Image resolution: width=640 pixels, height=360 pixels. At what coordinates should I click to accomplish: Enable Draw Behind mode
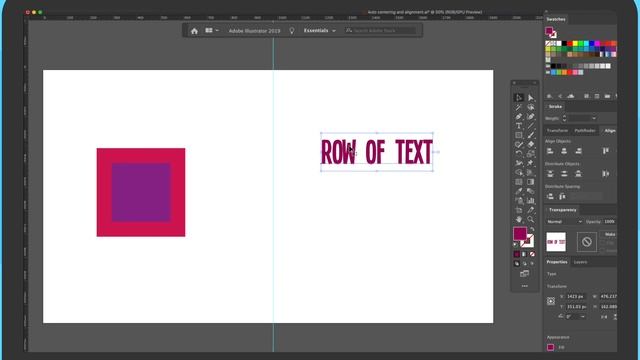524,264
